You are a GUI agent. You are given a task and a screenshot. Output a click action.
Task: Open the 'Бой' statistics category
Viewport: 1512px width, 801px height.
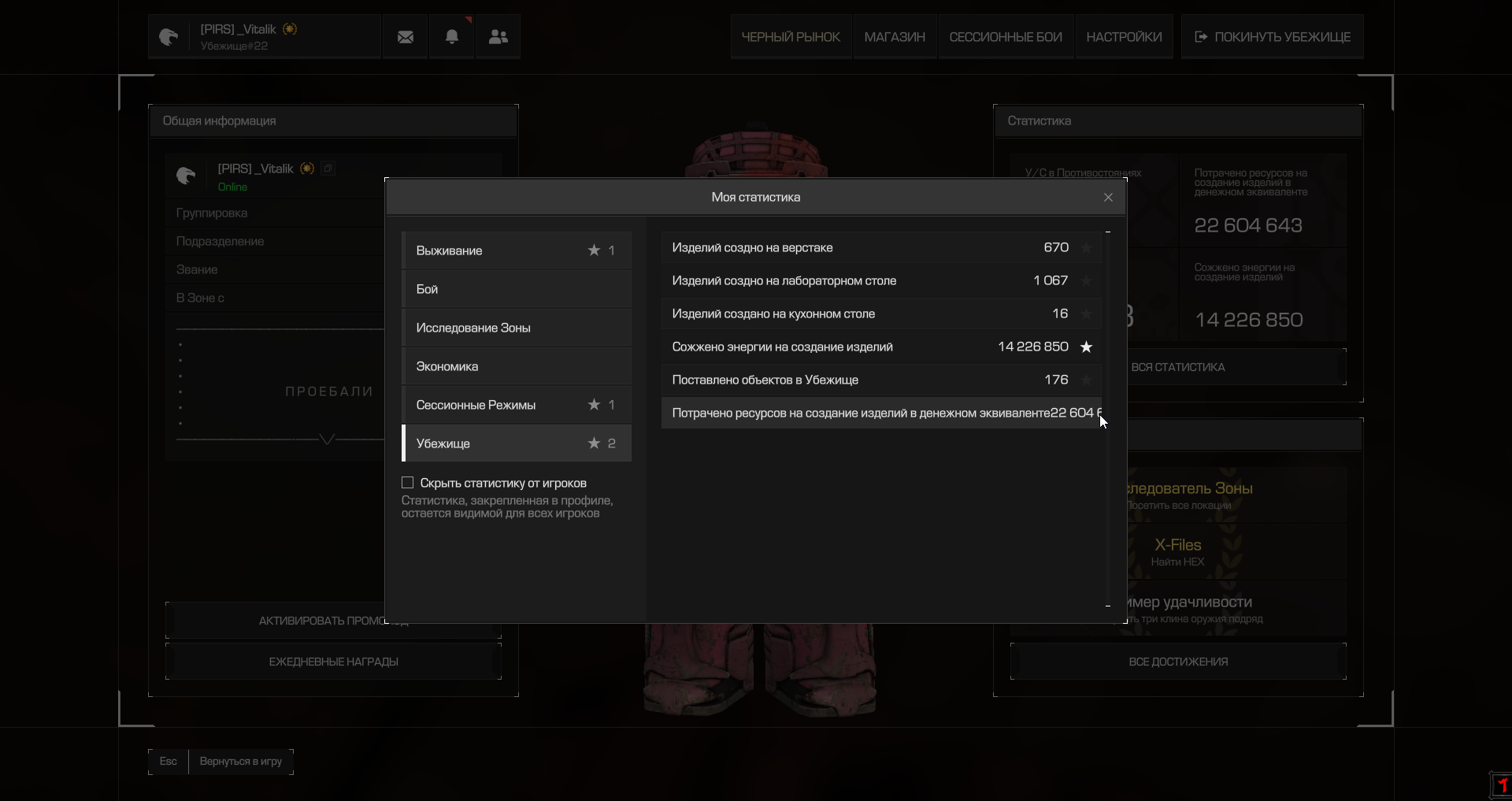pyautogui.click(x=517, y=289)
